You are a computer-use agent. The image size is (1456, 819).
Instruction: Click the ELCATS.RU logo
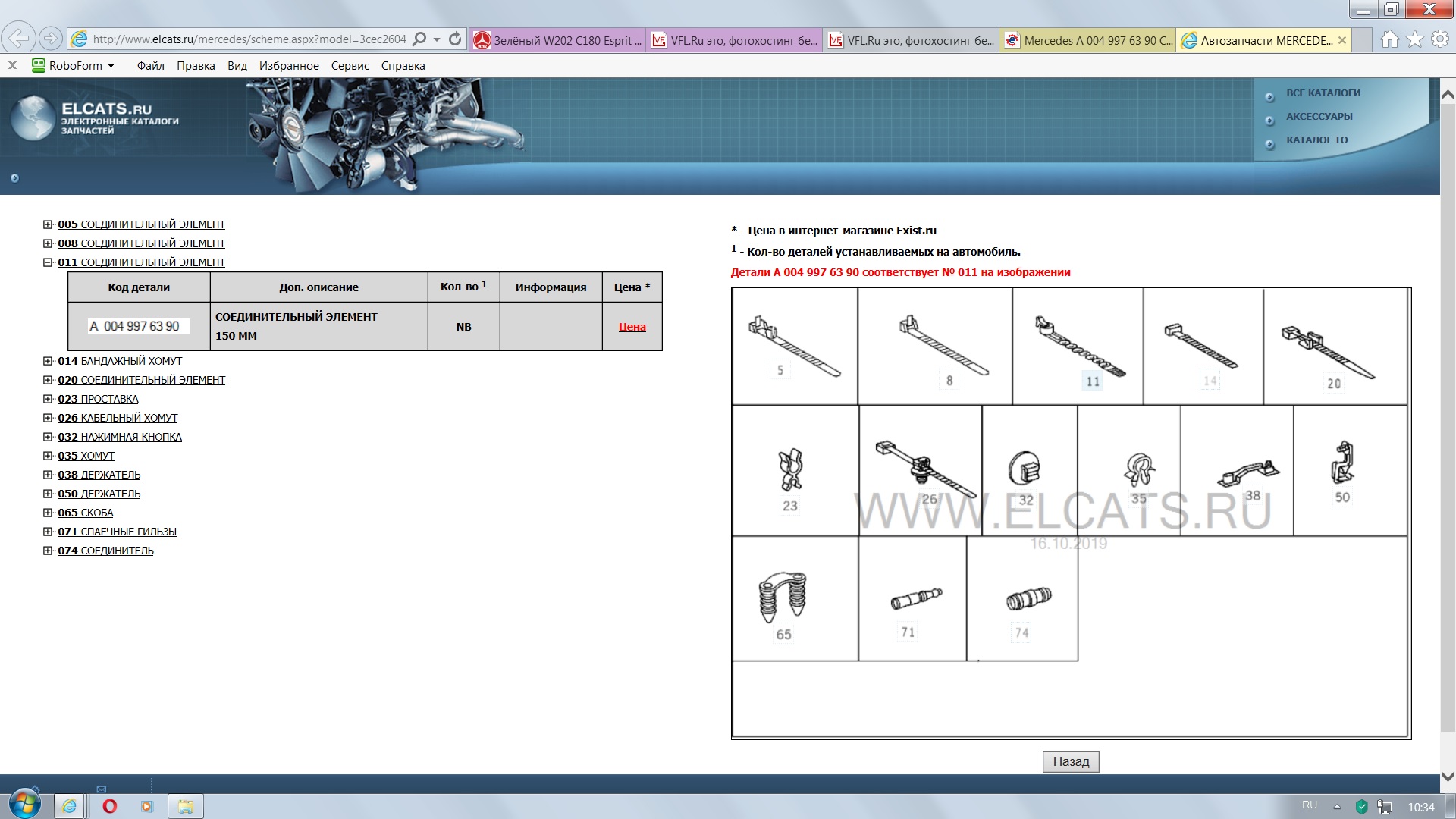[x=95, y=118]
